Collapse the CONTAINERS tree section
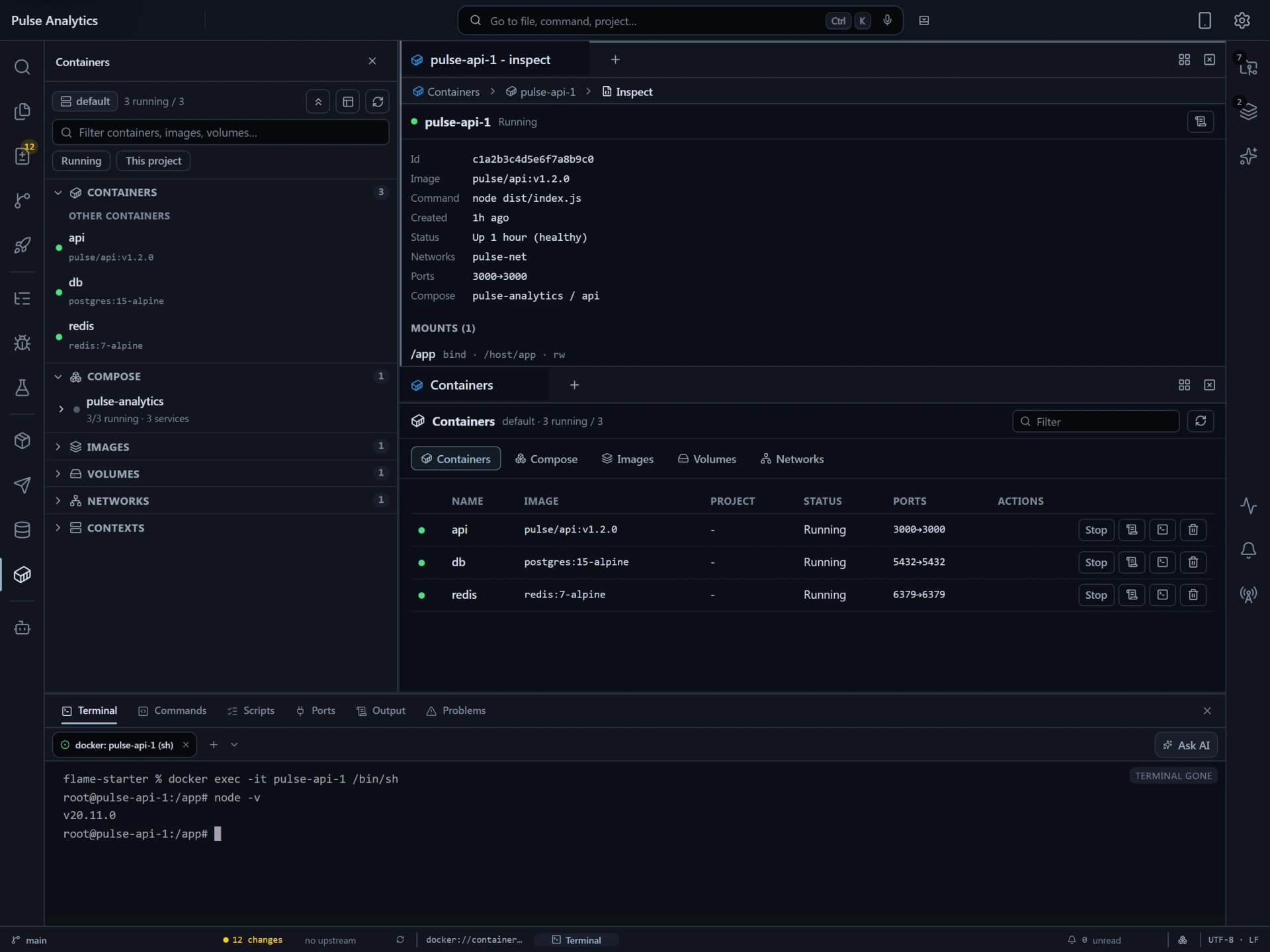Image resolution: width=1270 pixels, height=952 pixels. click(58, 193)
